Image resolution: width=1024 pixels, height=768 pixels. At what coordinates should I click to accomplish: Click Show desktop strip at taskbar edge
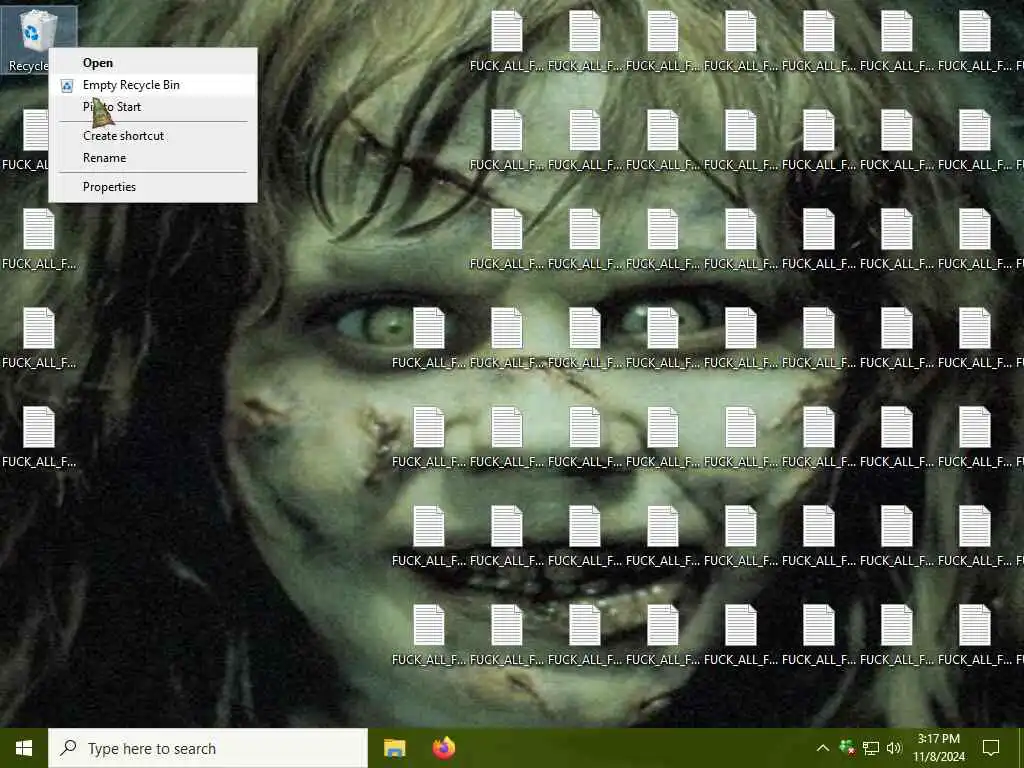(1021, 748)
